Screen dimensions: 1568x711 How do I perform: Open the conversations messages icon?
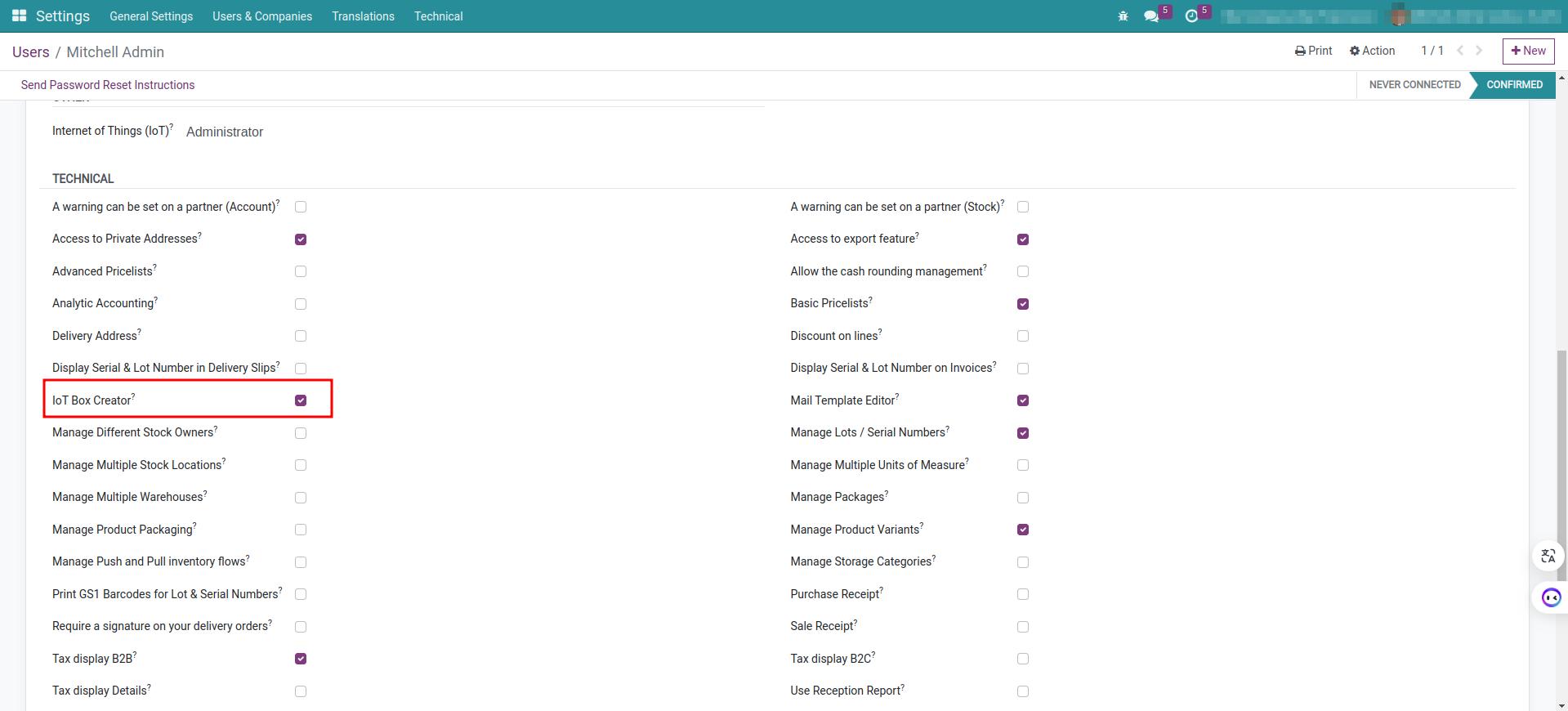pos(1151,16)
